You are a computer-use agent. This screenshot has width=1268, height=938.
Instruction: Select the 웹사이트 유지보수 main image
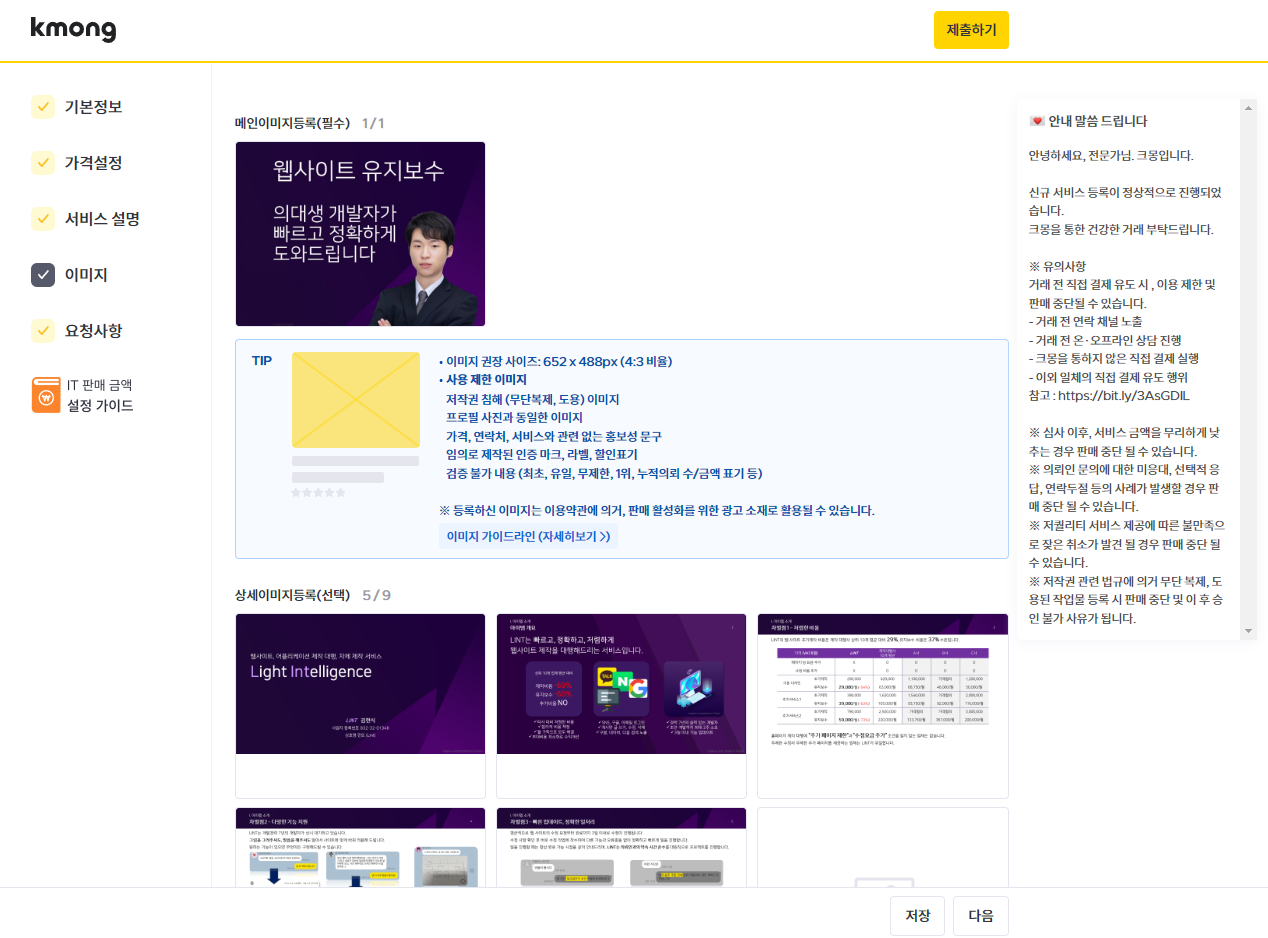[x=360, y=234]
